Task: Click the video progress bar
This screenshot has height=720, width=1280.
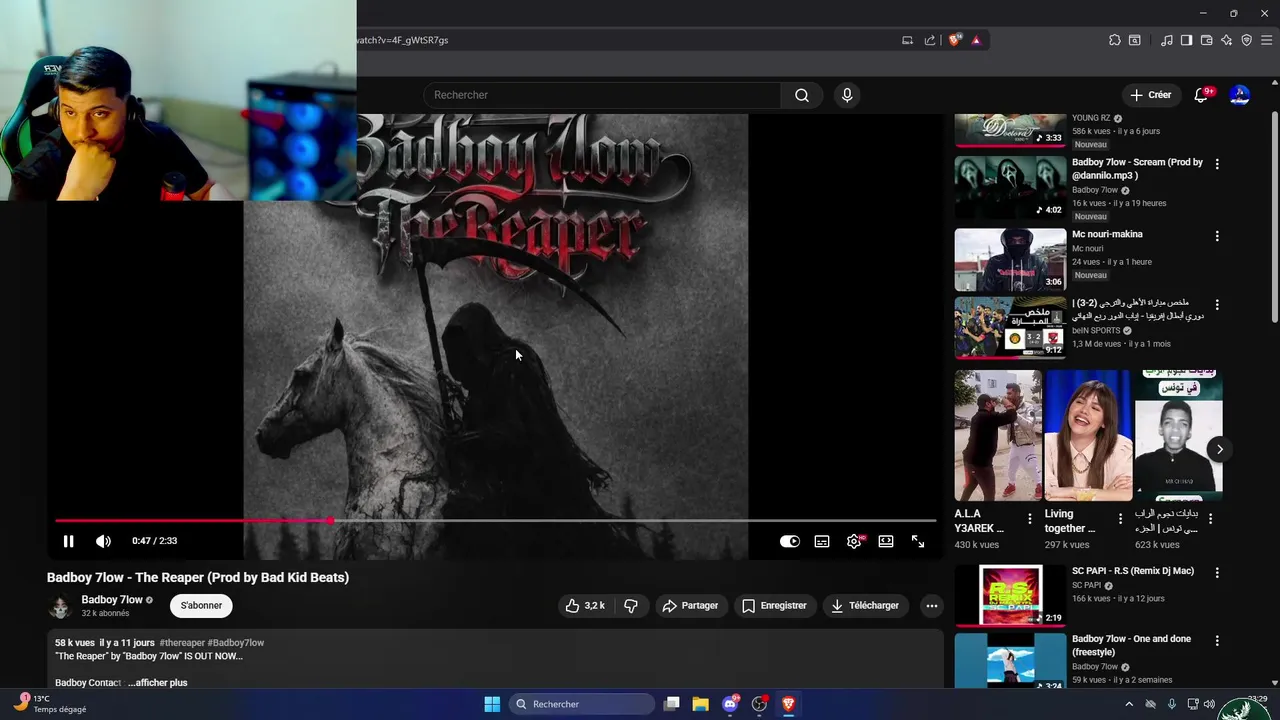Action: click(x=495, y=521)
